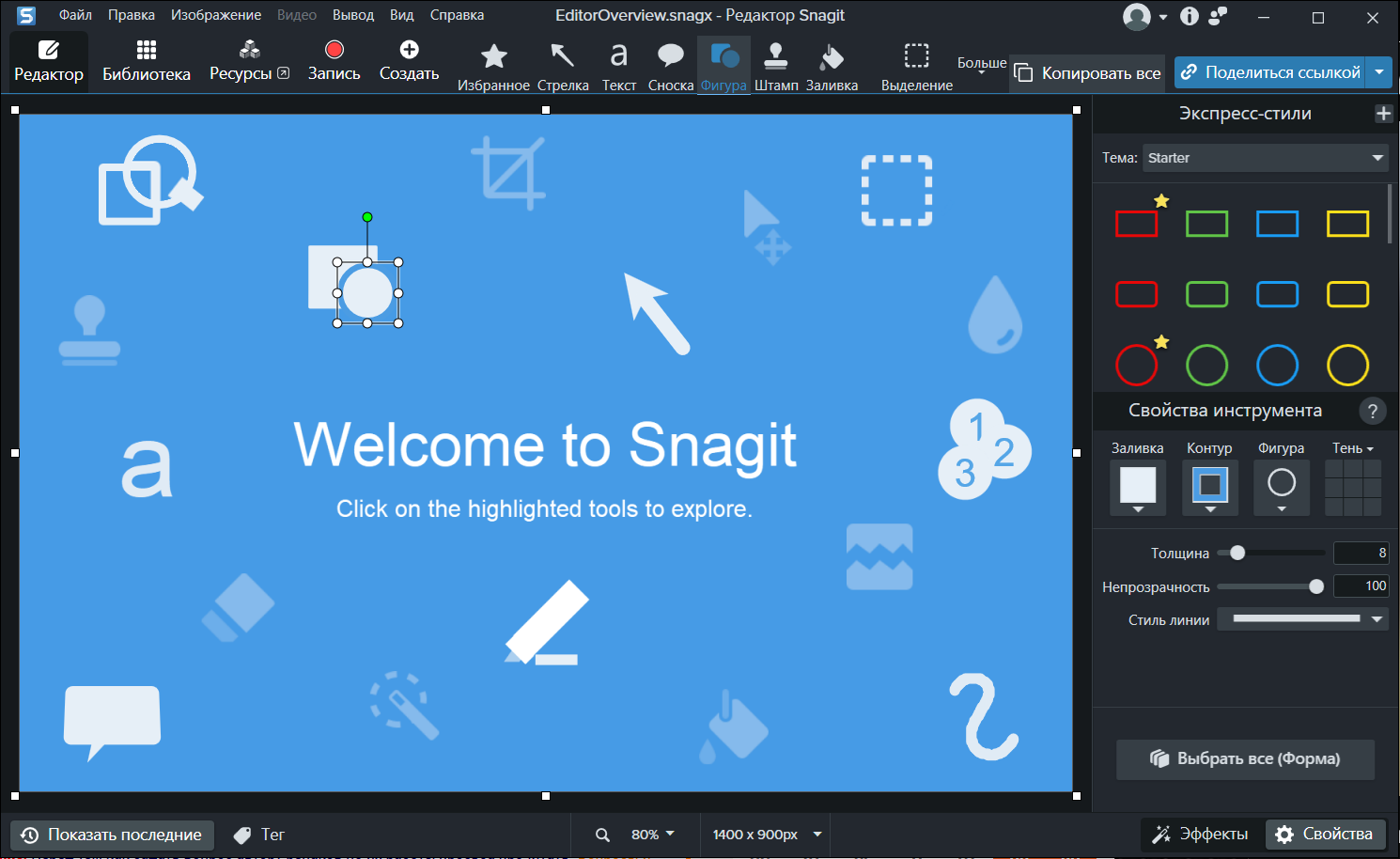Start a capture with Запись button
This screenshot has width=1400, height=859.
(x=334, y=61)
